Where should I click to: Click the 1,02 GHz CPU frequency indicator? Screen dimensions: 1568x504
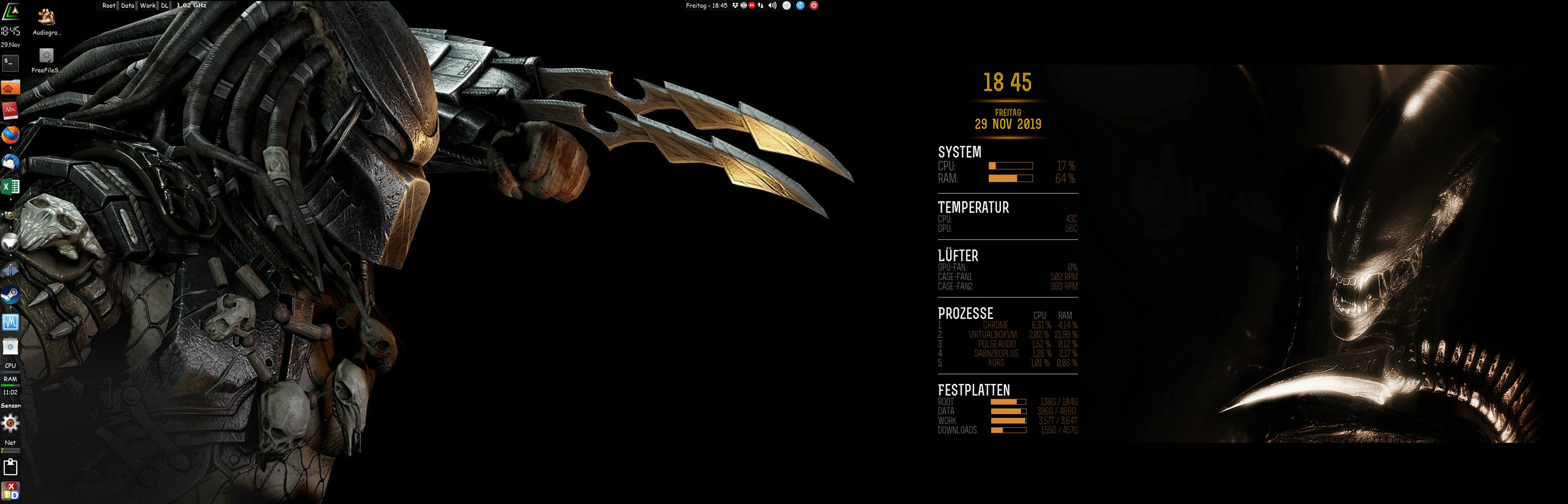(x=192, y=5)
